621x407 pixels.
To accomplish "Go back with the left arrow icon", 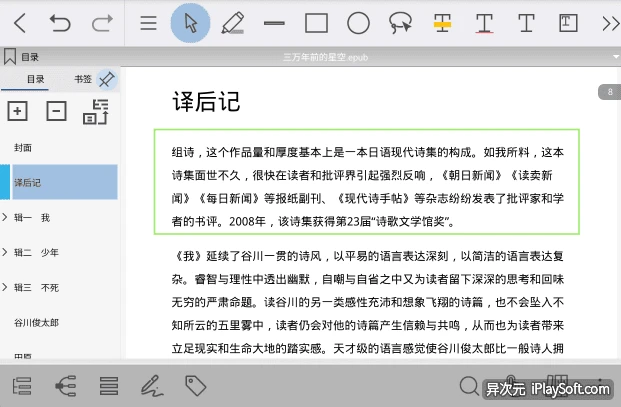I will tap(20, 23).
